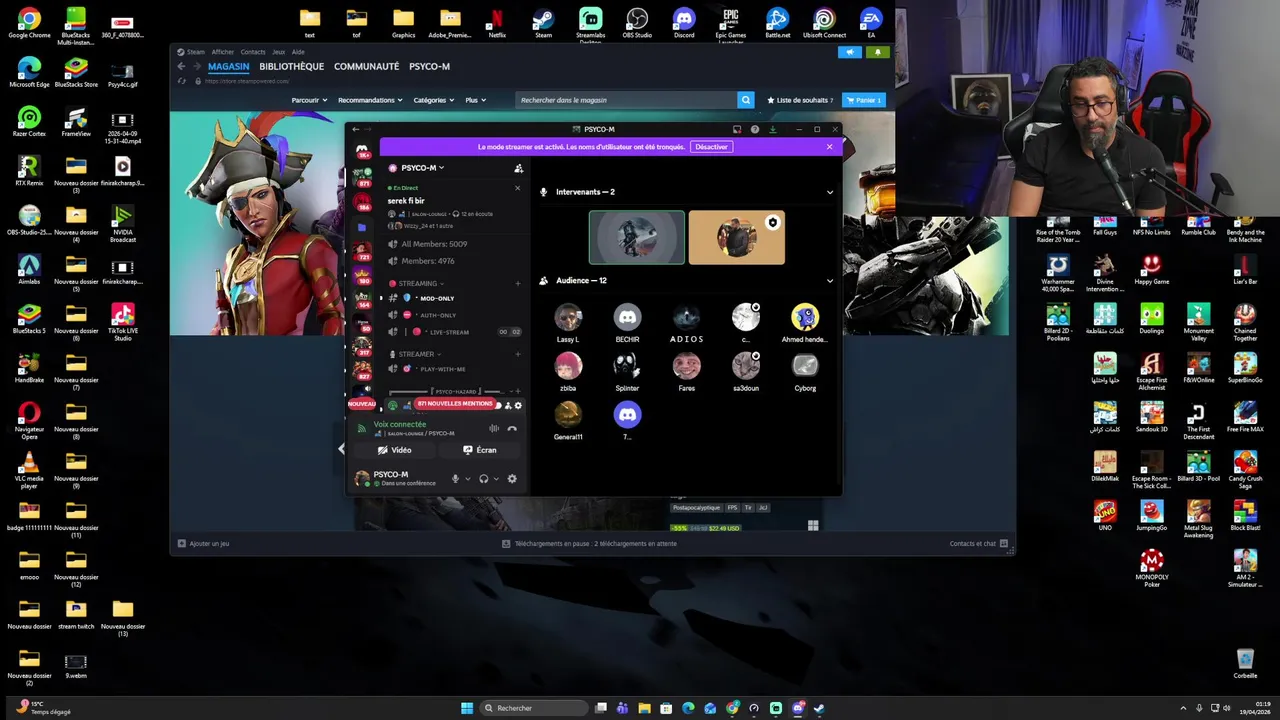Screen dimensions: 1280x720
Task: Open Steam Catégories dropdown
Action: [433, 100]
